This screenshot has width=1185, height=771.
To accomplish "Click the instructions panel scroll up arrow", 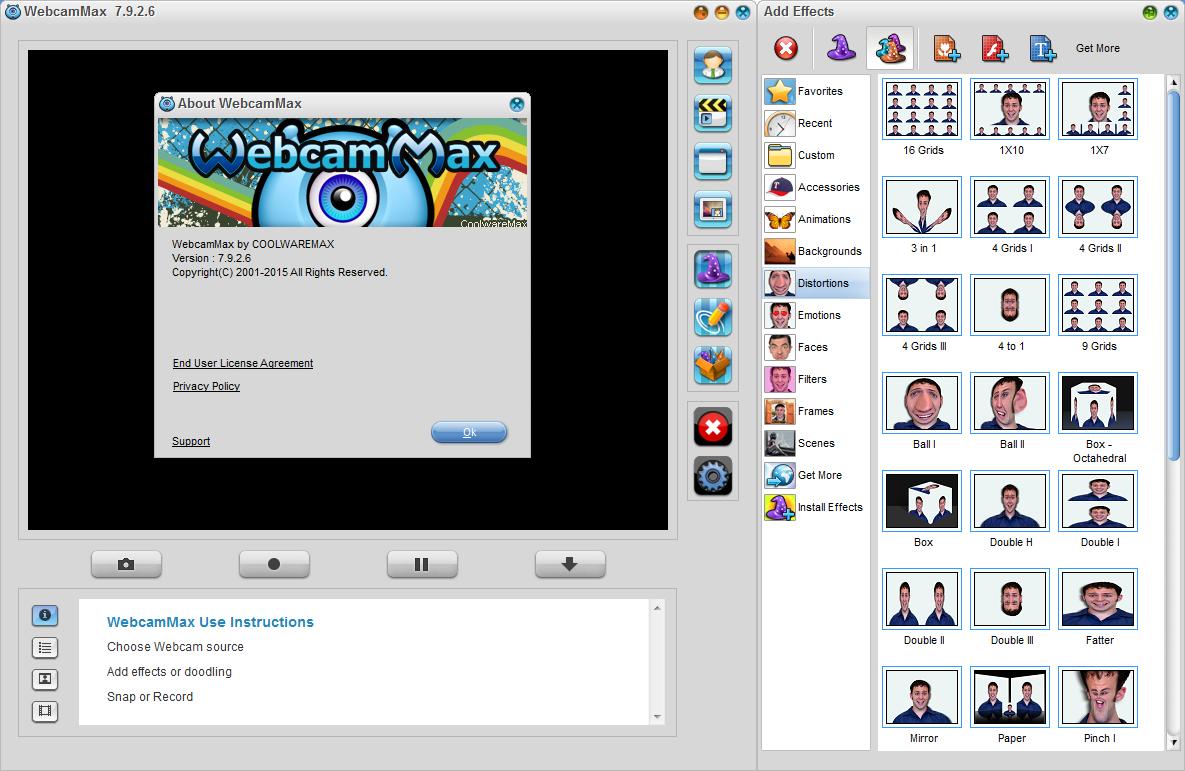I will [657, 608].
